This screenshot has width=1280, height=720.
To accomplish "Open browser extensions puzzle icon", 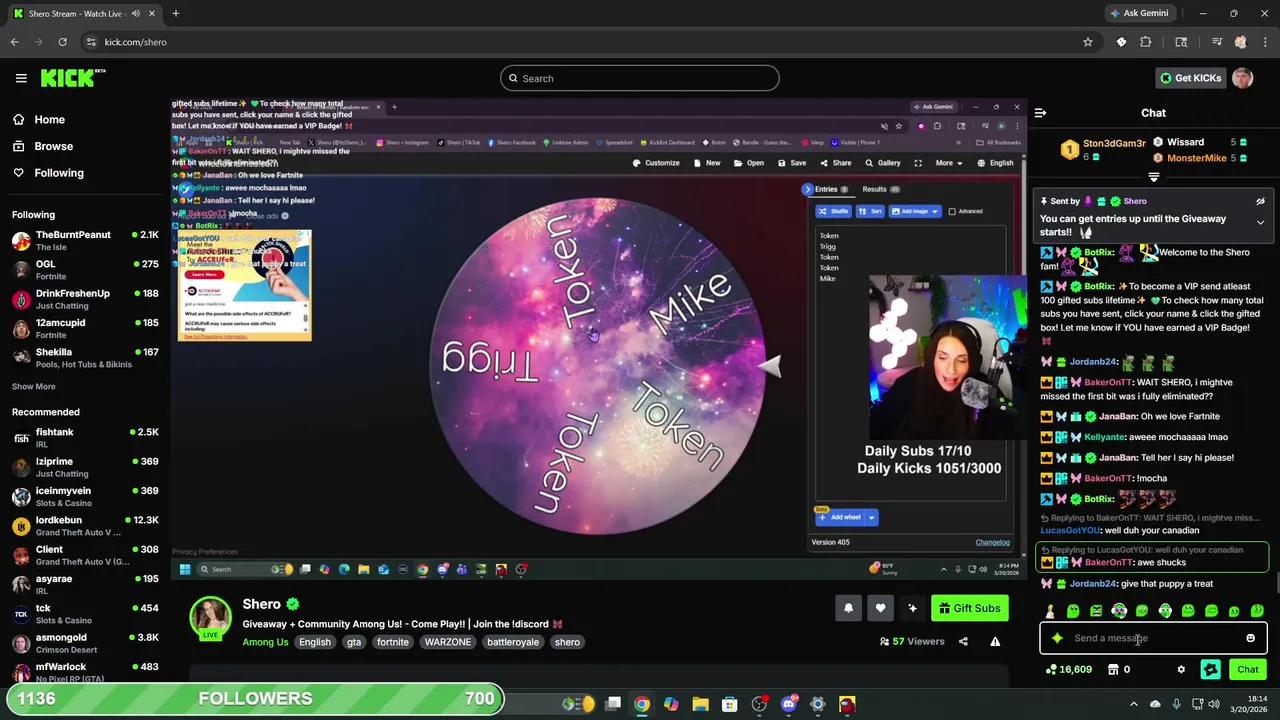I will pyautogui.click(x=1146, y=42).
